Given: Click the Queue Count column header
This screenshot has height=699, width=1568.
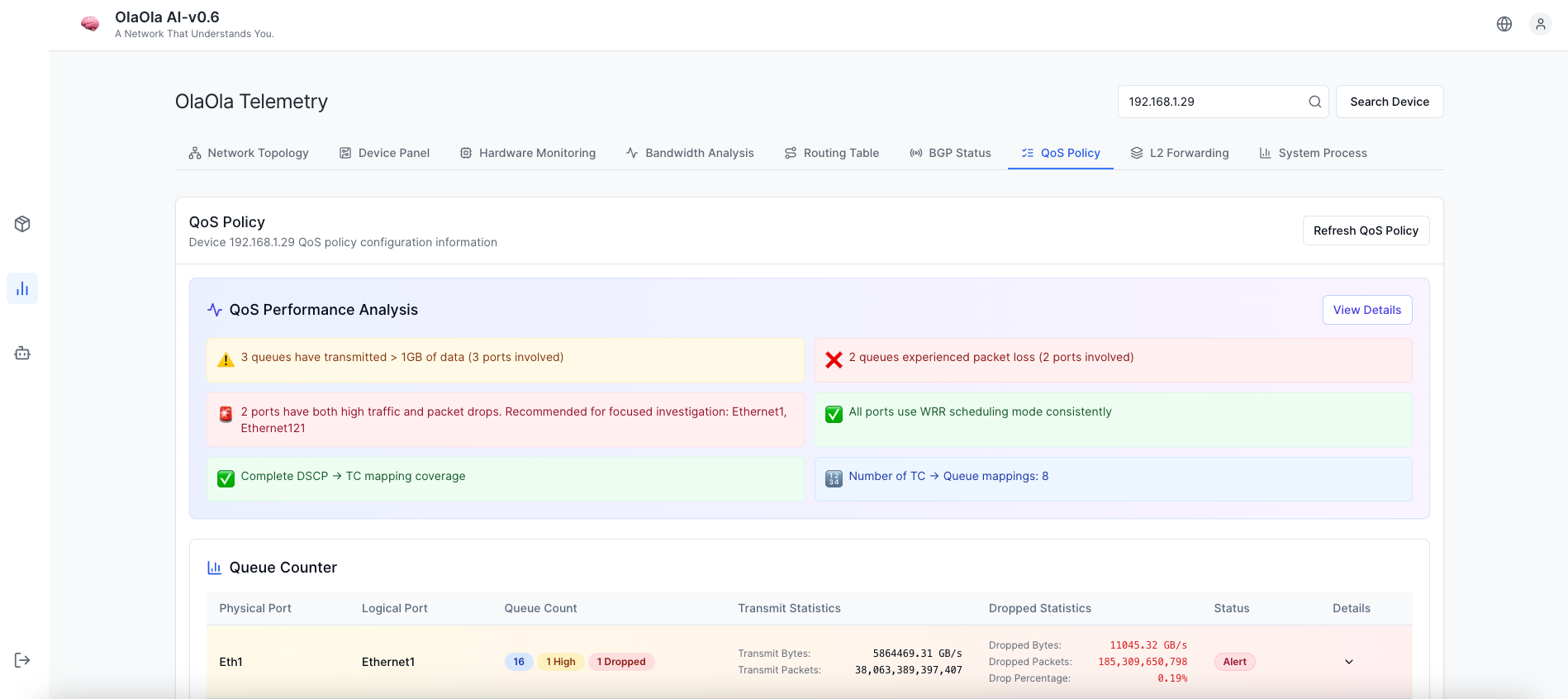Looking at the screenshot, I should (x=540, y=608).
